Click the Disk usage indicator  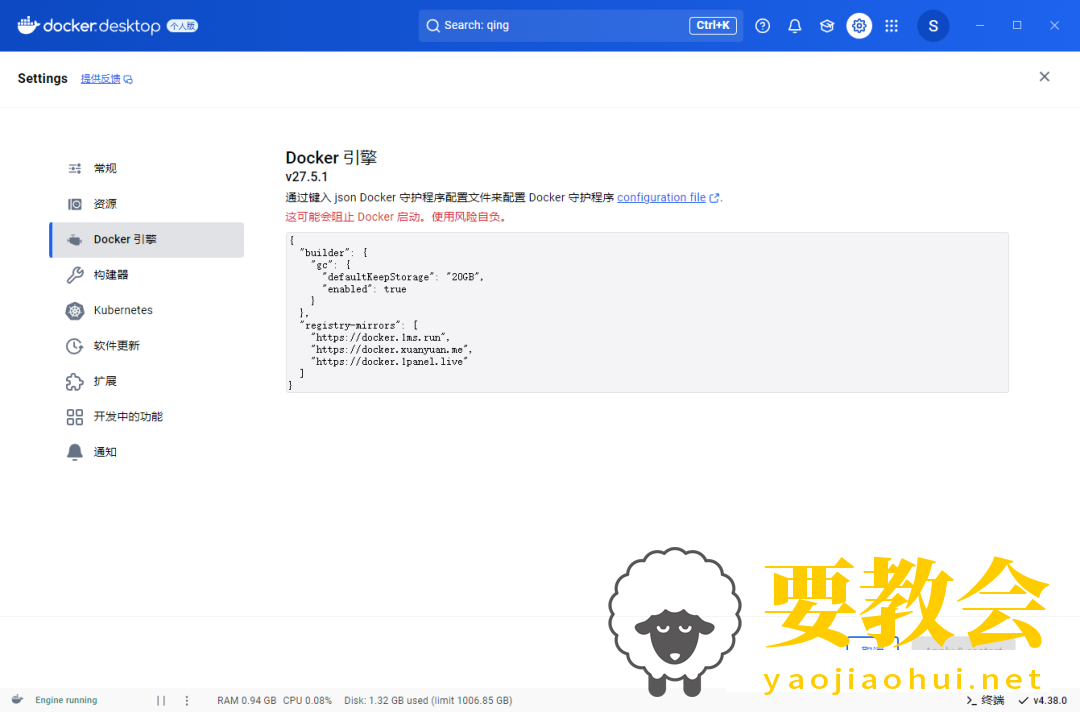tap(428, 700)
